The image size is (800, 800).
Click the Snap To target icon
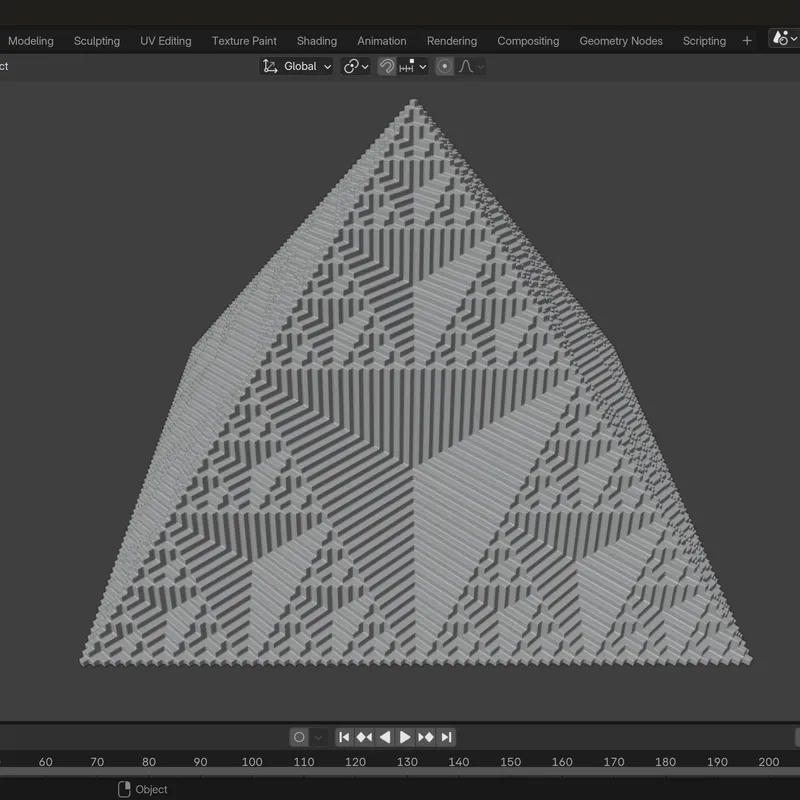pyautogui.click(x=408, y=66)
